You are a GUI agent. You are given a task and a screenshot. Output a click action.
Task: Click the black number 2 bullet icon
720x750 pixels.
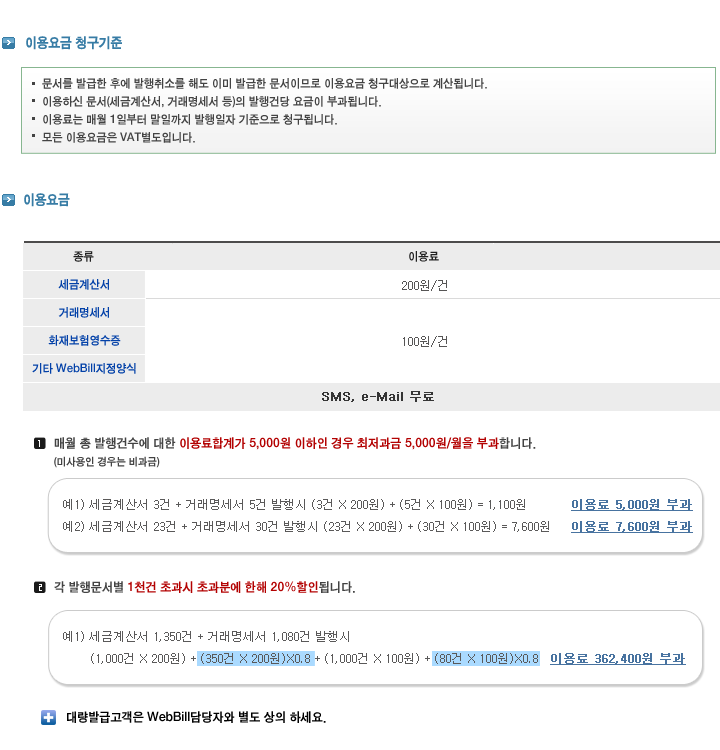pos(40,587)
